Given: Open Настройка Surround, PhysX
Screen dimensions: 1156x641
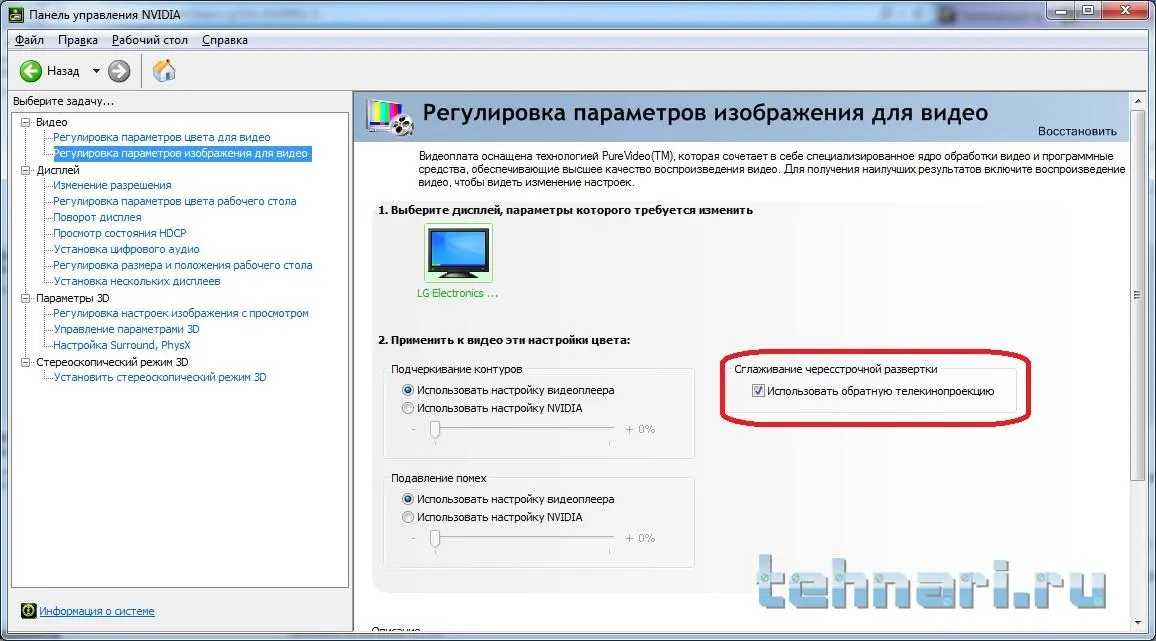Looking at the screenshot, I should pyautogui.click(x=122, y=345).
